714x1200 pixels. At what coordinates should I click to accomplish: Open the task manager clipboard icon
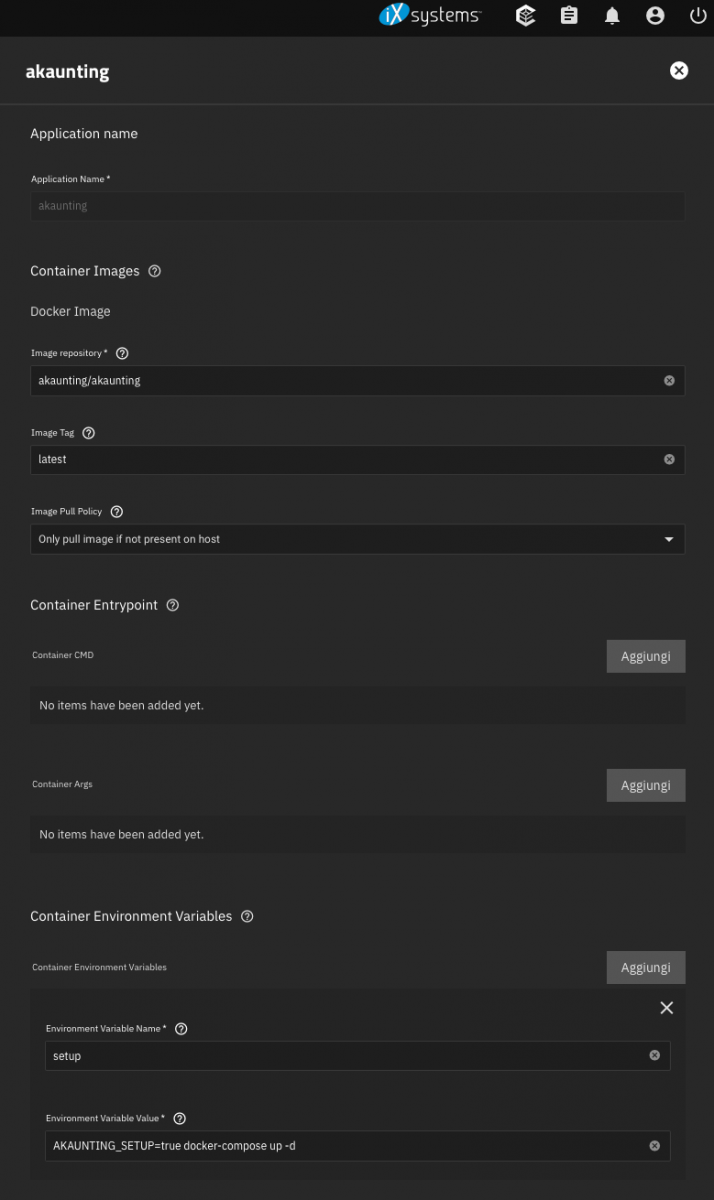click(x=569, y=16)
